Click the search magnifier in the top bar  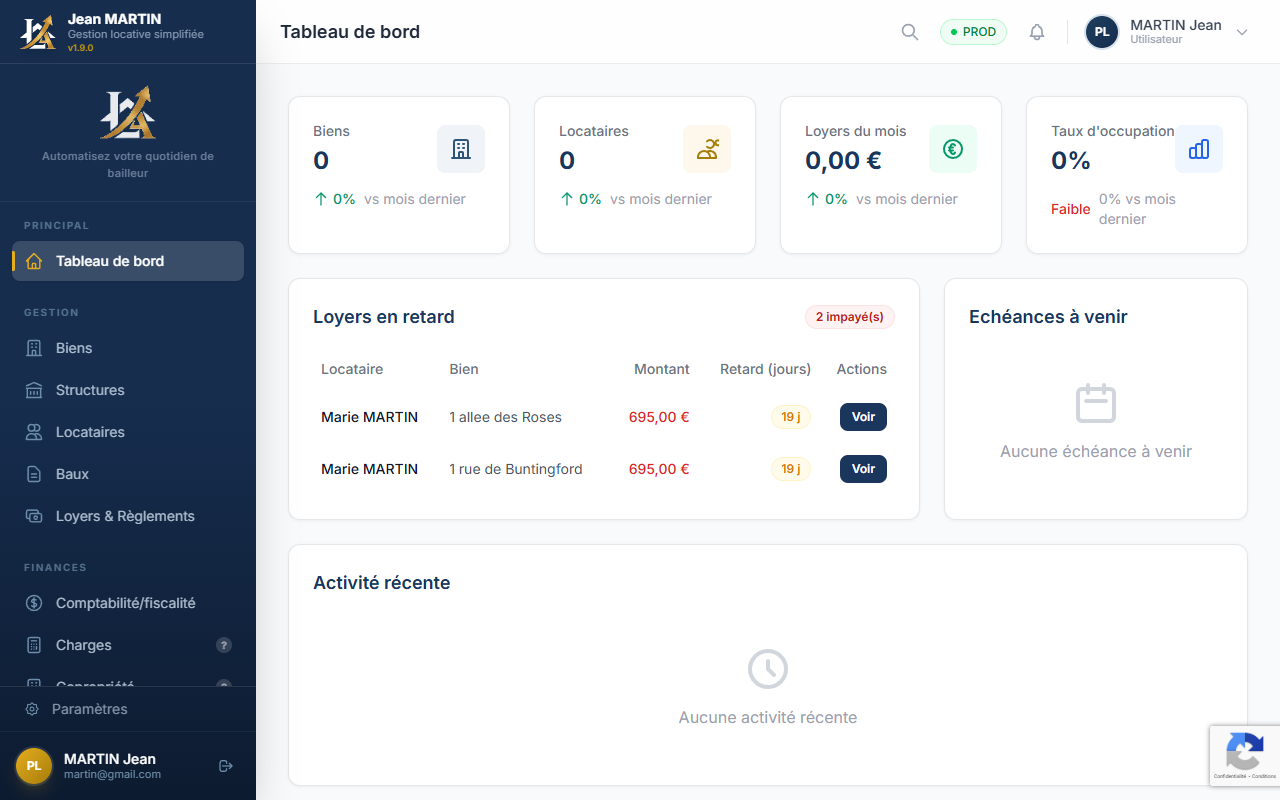pyautogui.click(x=909, y=31)
